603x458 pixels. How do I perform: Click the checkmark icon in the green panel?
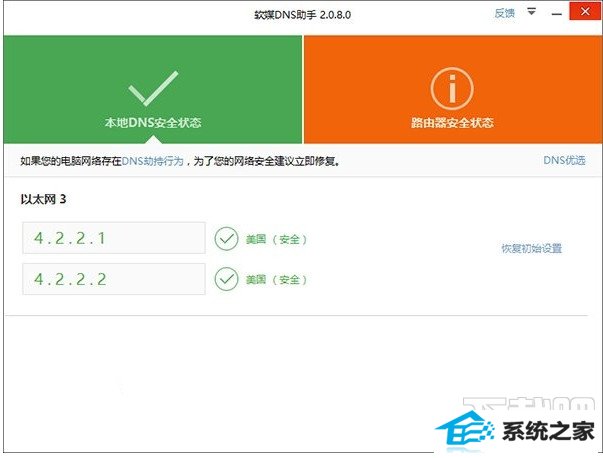coord(153,88)
